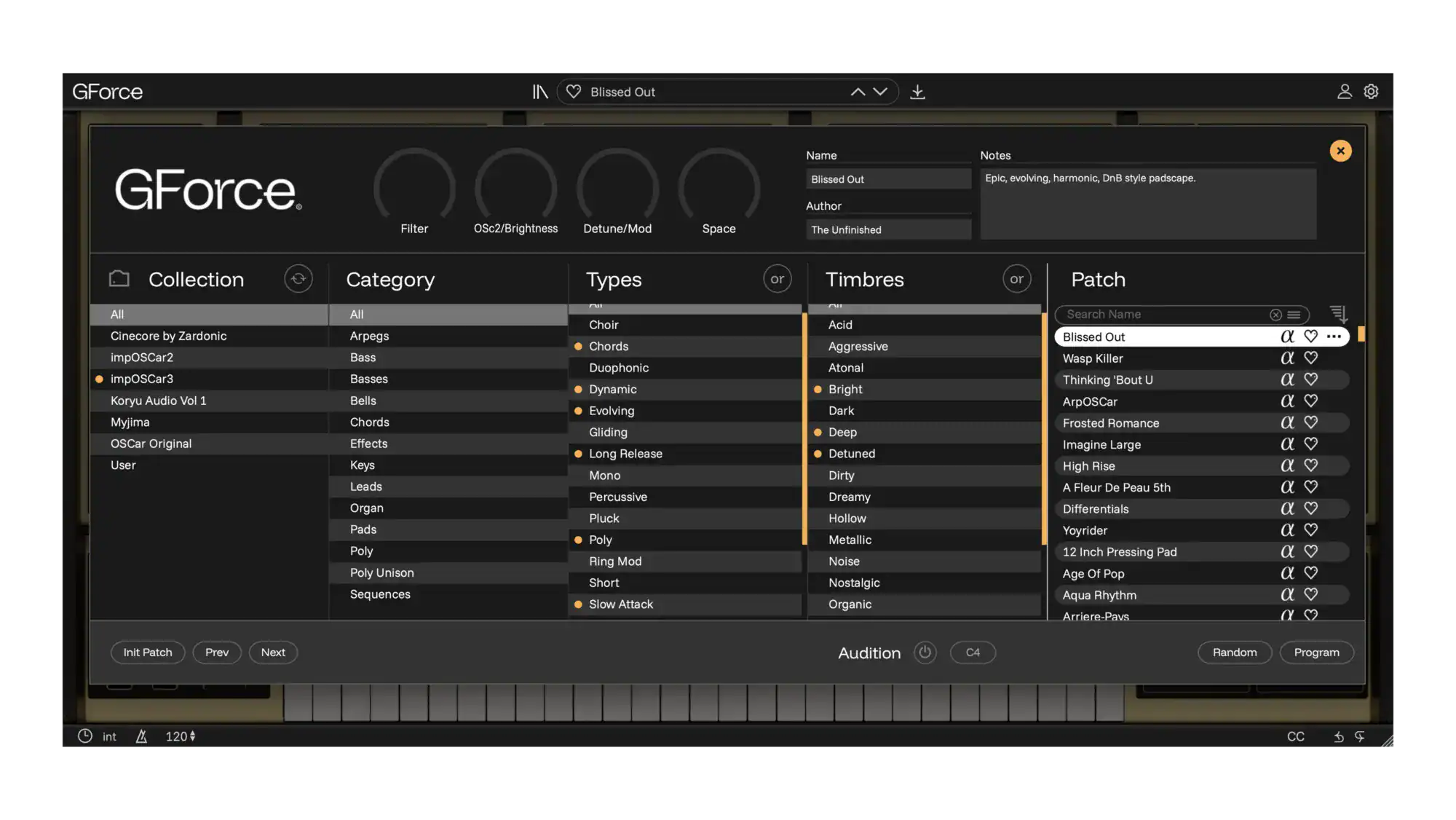This screenshot has width=1456, height=820.
Task: Close the browser with orange X
Action: (x=1340, y=151)
